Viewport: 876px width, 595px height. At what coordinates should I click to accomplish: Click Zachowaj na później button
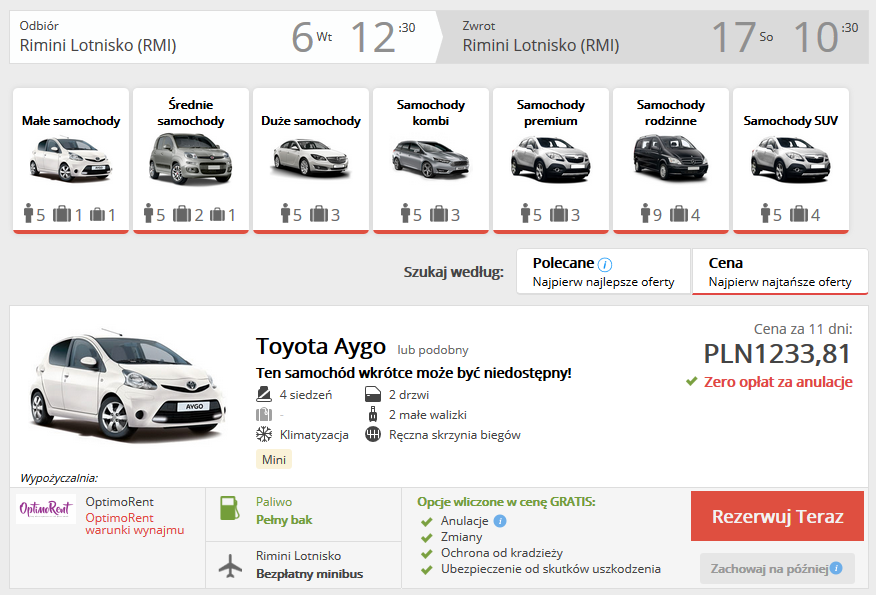pyautogui.click(x=777, y=569)
